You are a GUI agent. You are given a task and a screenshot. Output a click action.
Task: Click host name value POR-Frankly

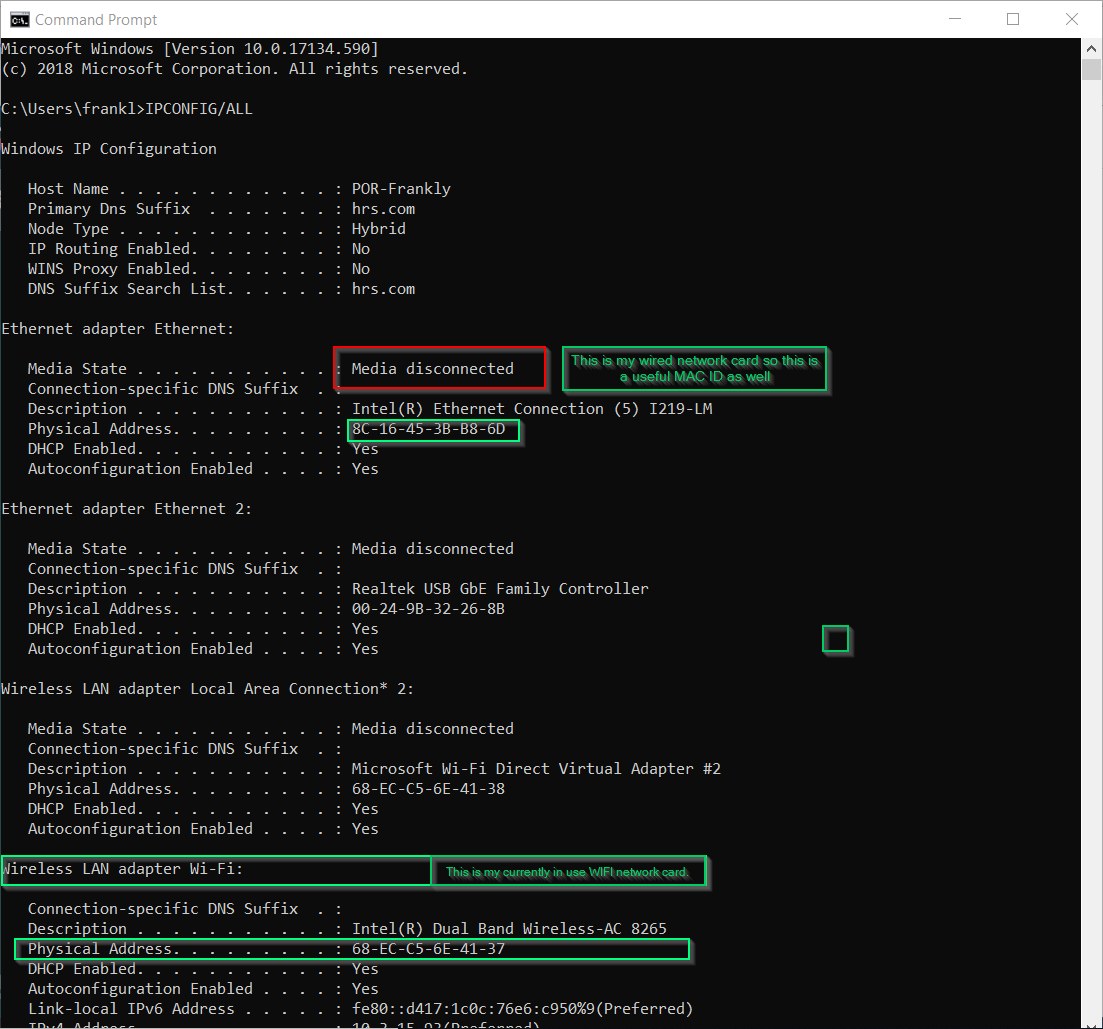click(401, 189)
